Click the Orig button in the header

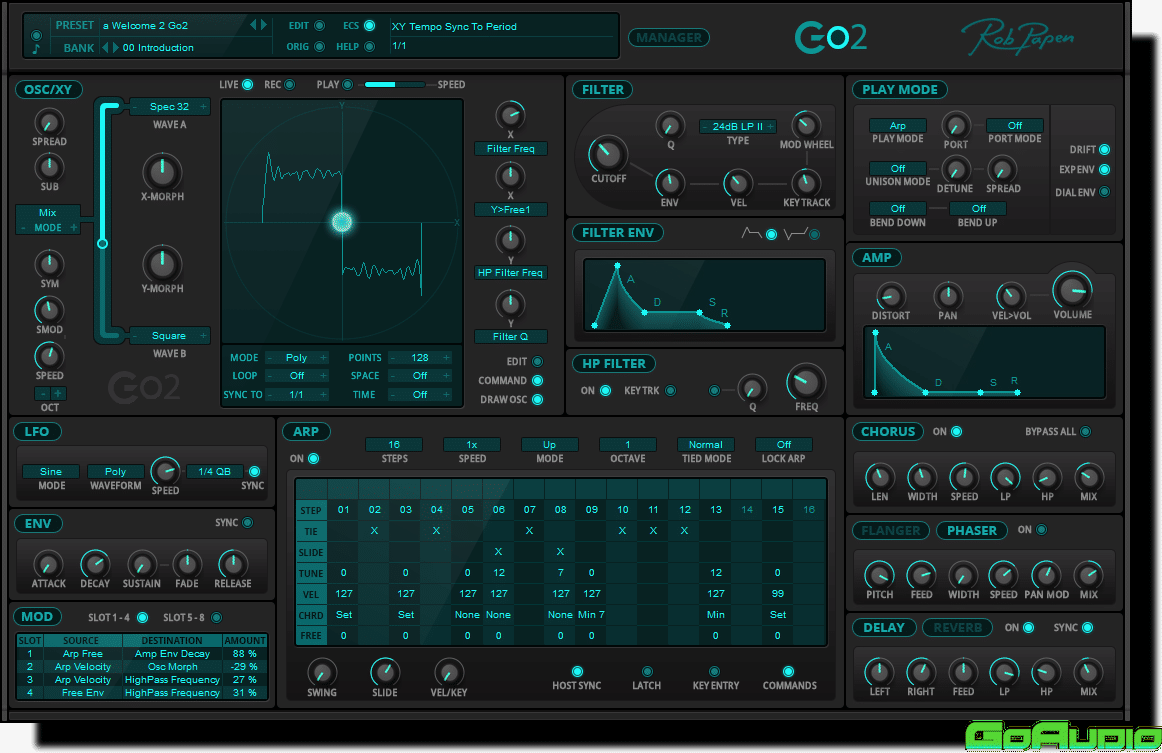[319, 47]
